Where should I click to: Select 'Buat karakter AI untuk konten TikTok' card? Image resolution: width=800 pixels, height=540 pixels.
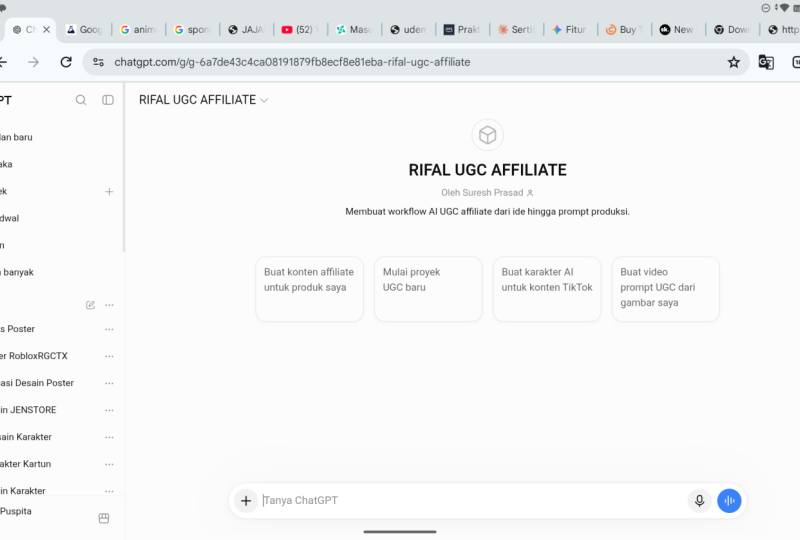click(547, 289)
